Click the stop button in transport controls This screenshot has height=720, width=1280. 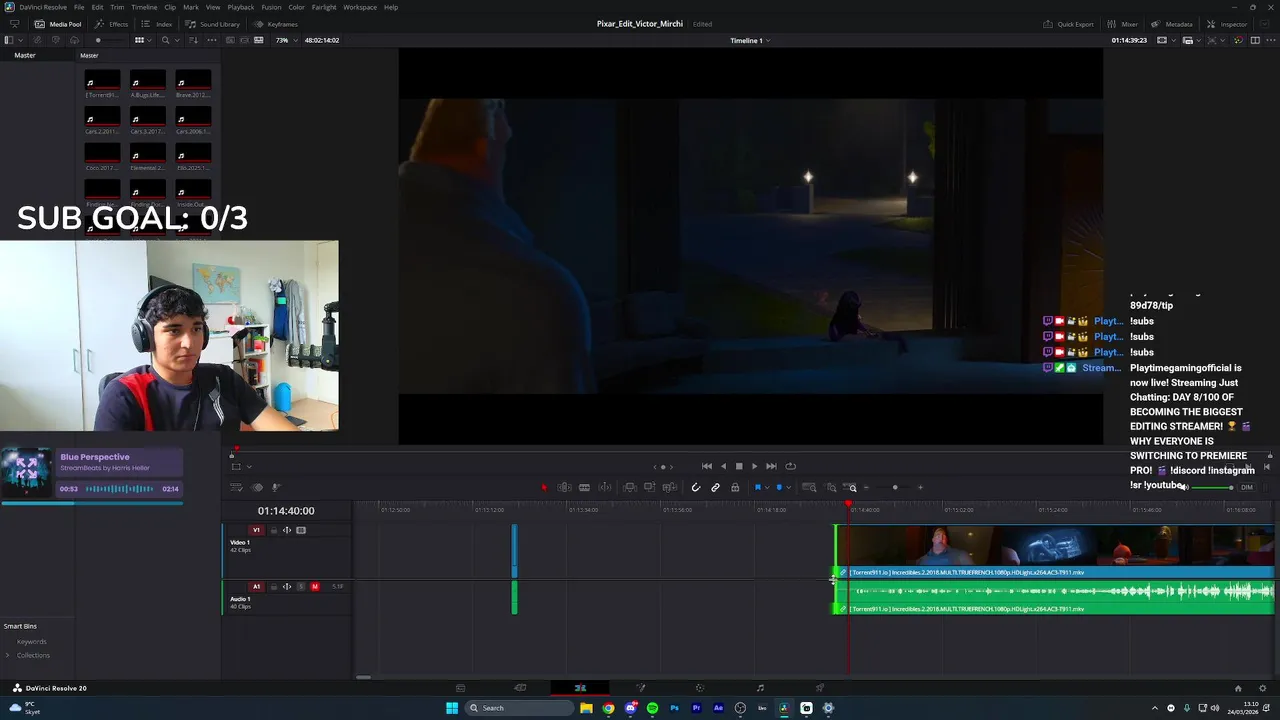tap(739, 466)
